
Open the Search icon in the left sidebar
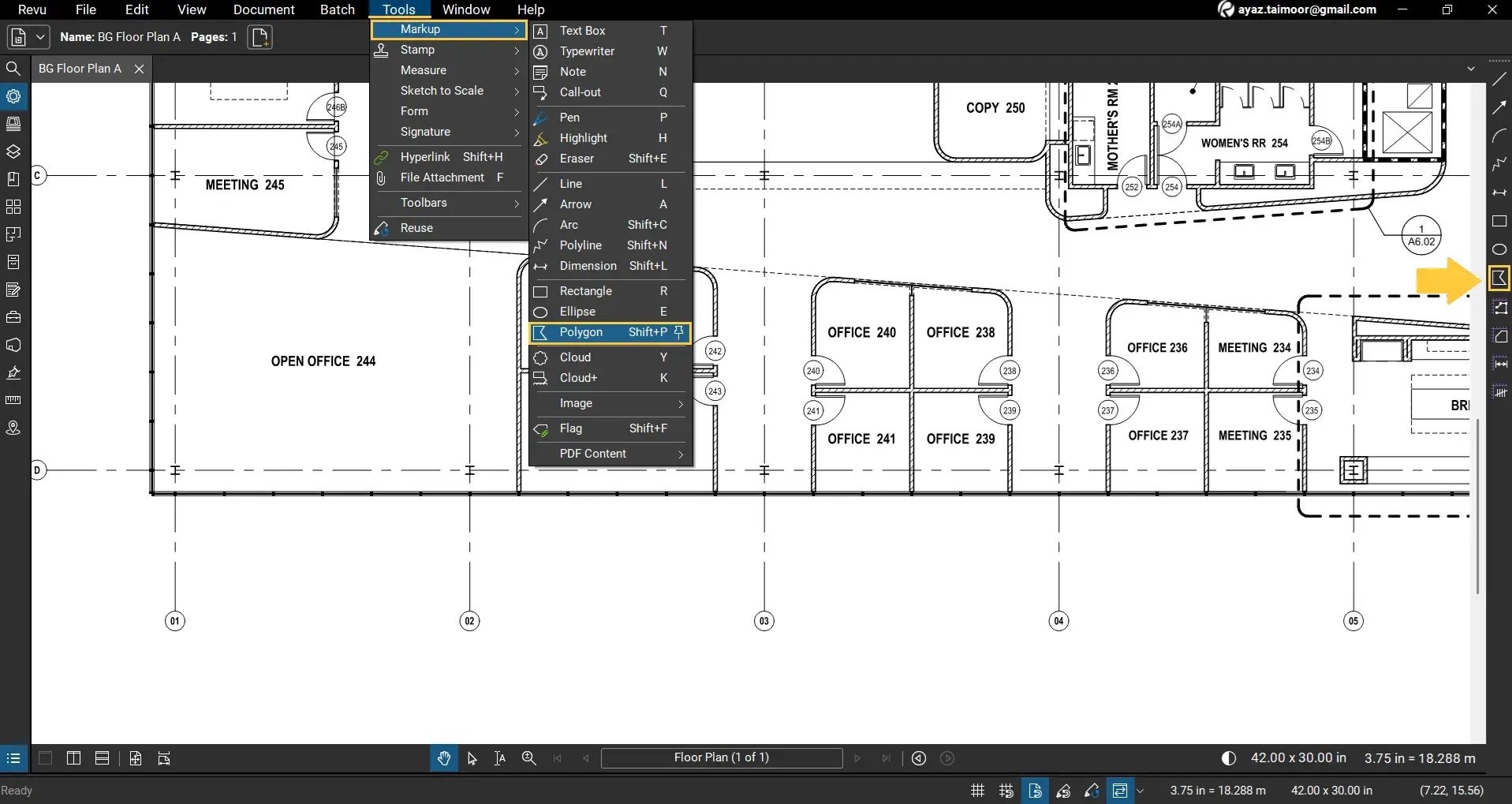(x=13, y=69)
